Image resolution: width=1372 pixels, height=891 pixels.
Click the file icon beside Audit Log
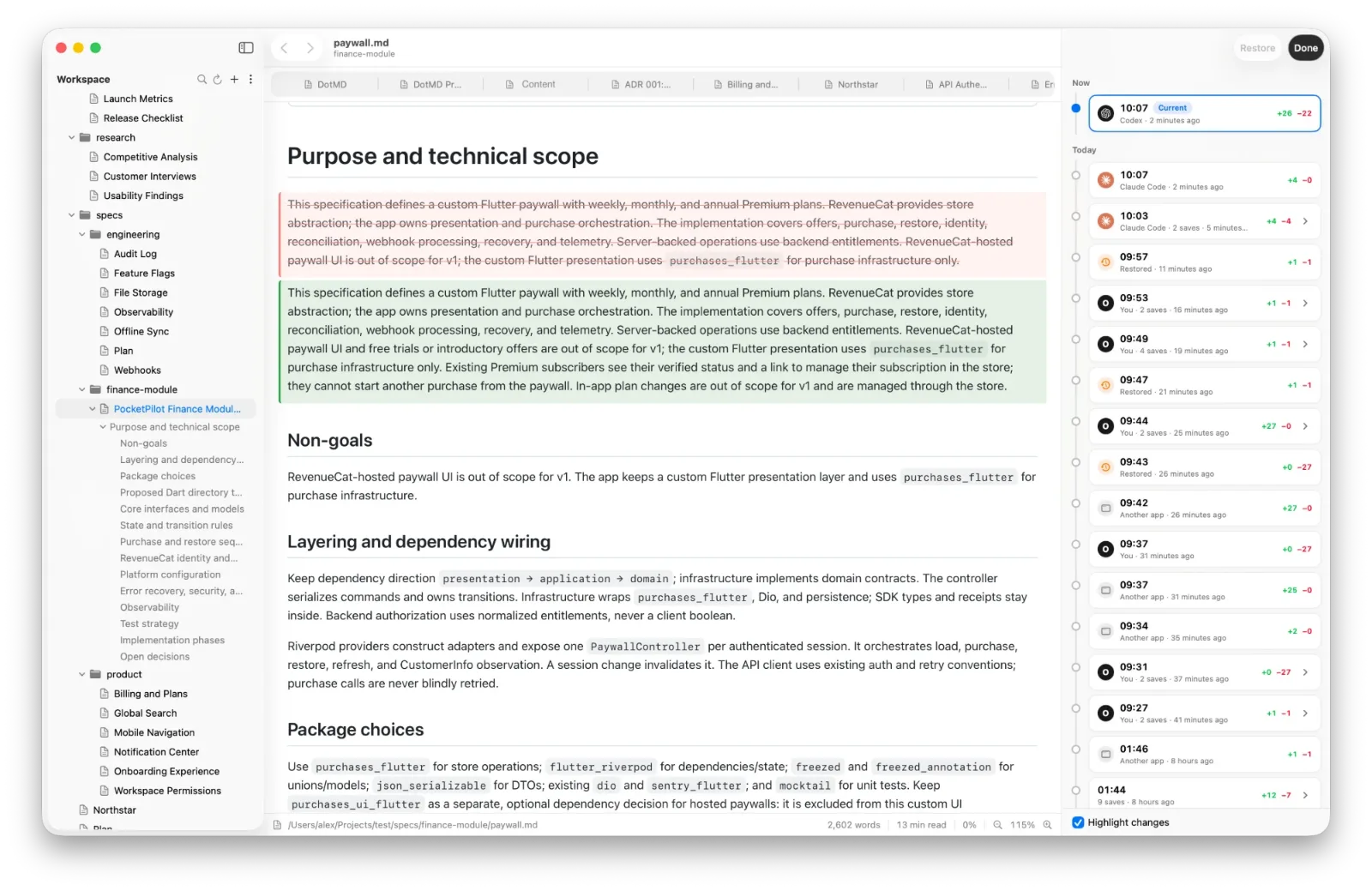point(105,254)
